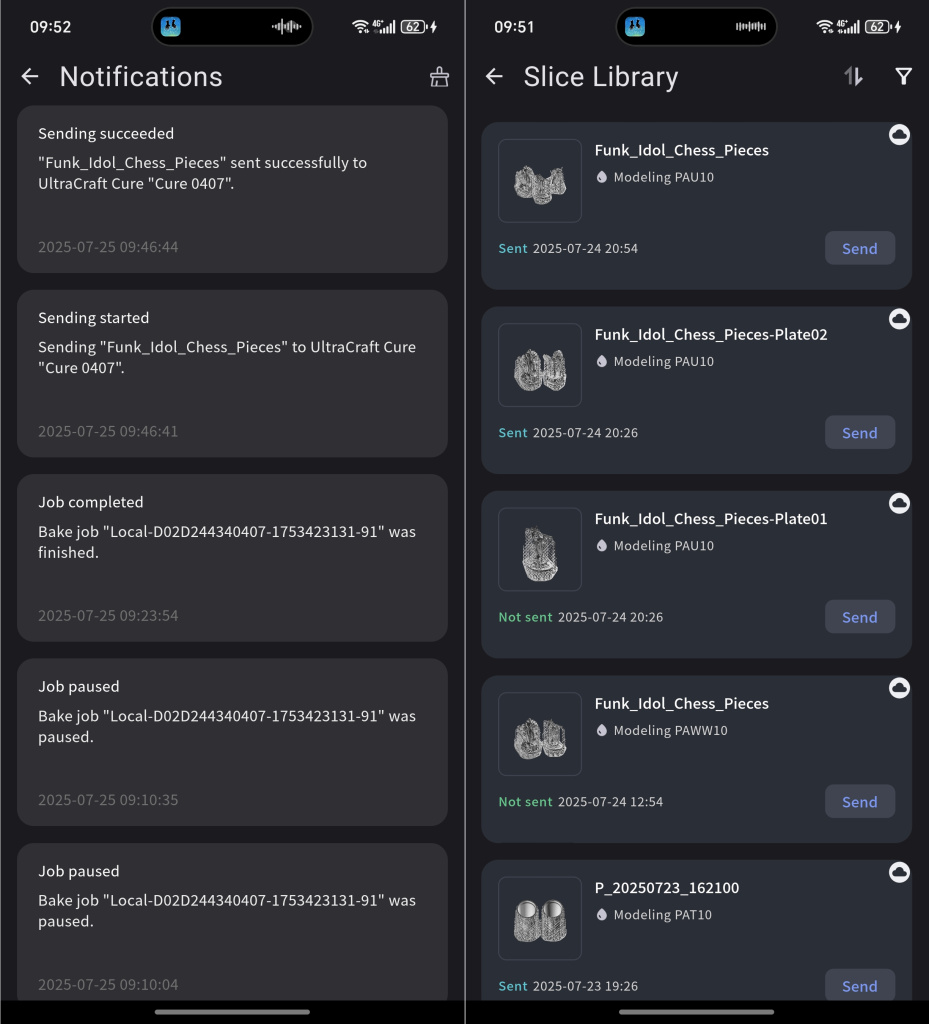Open the "Job paused" notification from 09:10:35

coord(232,741)
